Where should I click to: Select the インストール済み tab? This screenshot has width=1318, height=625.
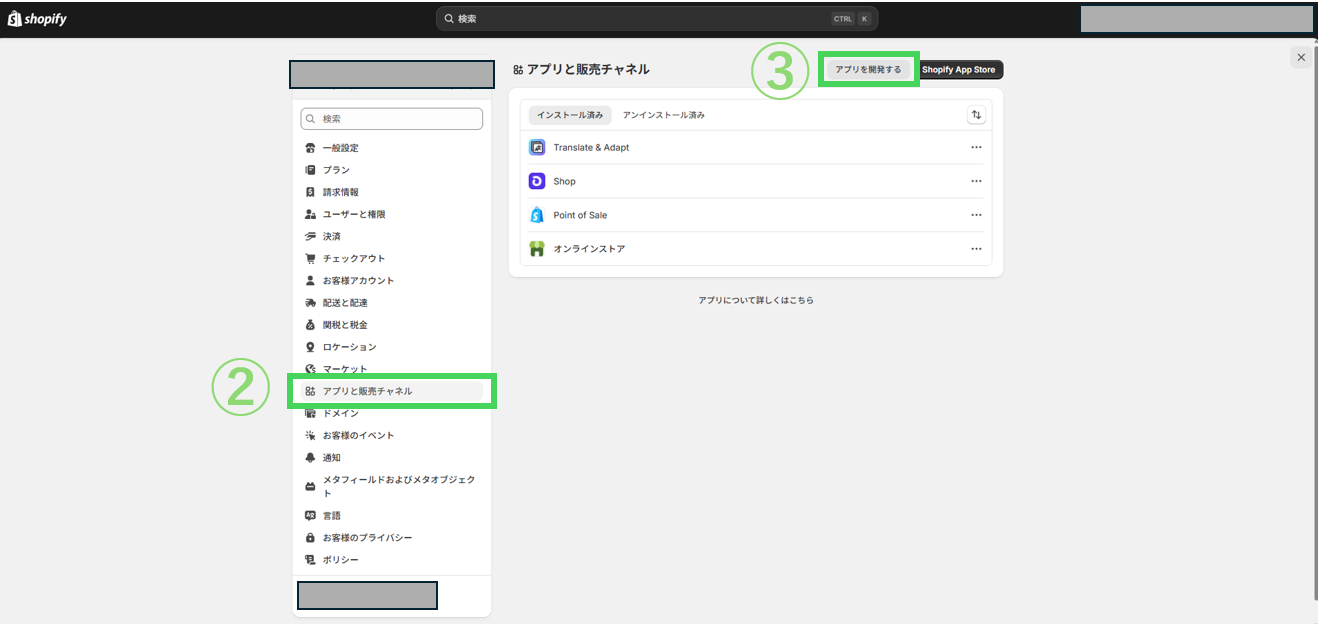(570, 115)
